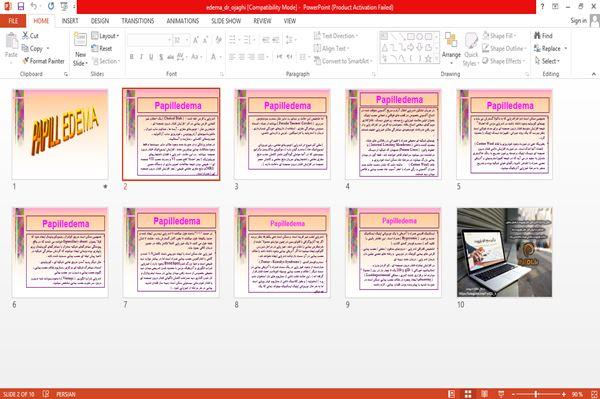Open the font color dropdown arrow
This screenshot has width=600, height=399.
pos(220,57)
